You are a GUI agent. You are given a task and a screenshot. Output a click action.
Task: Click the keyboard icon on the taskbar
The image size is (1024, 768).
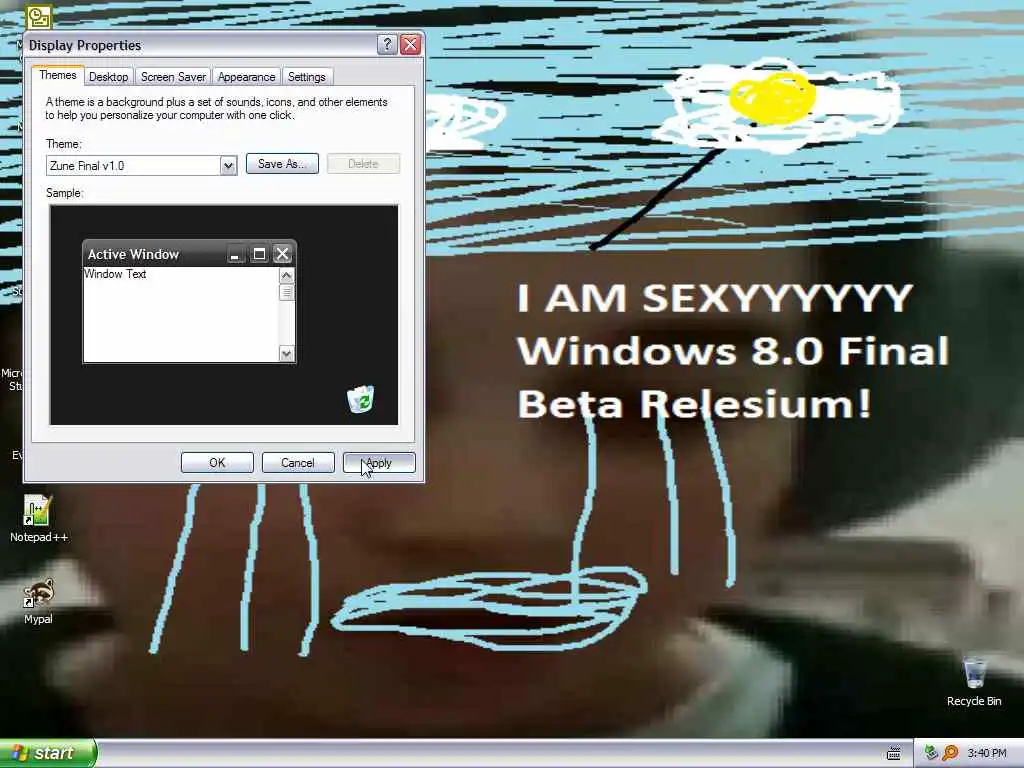tap(894, 754)
